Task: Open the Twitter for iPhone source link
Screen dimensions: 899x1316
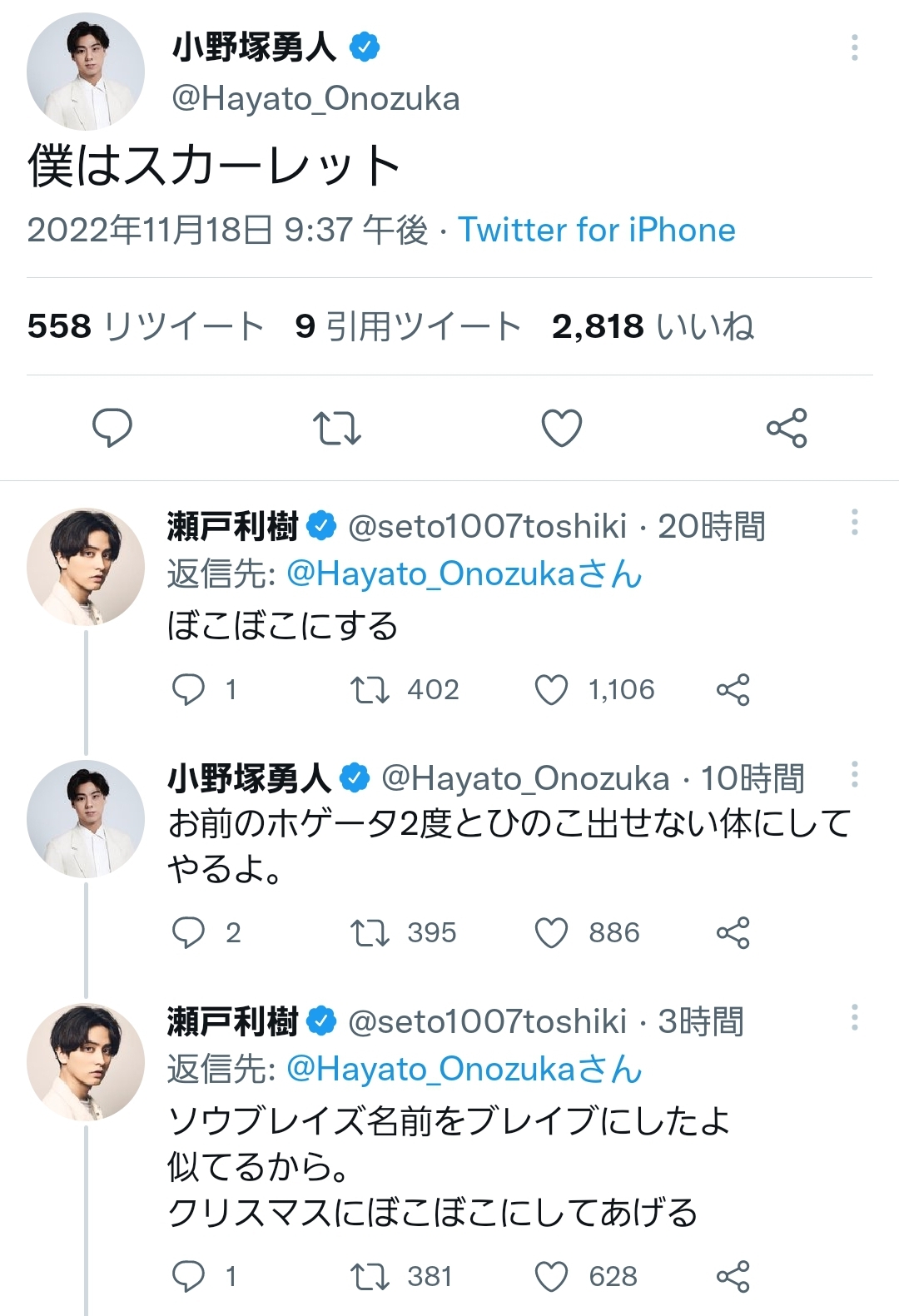Action: click(597, 230)
